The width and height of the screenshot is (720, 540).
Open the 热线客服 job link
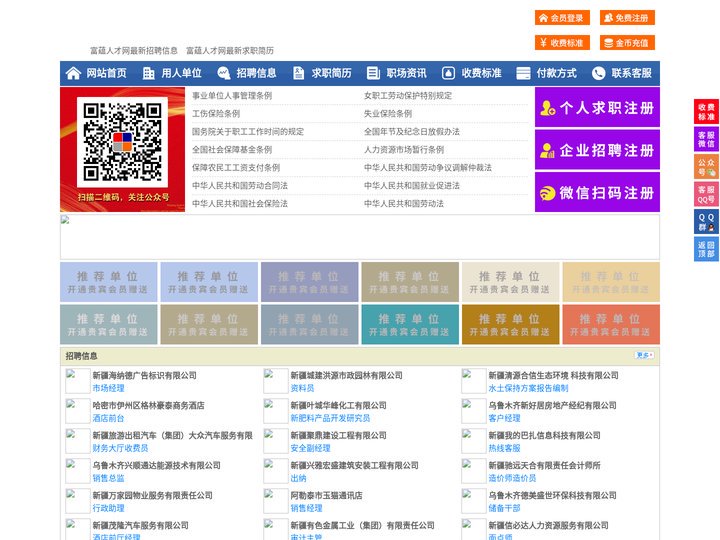(x=504, y=448)
